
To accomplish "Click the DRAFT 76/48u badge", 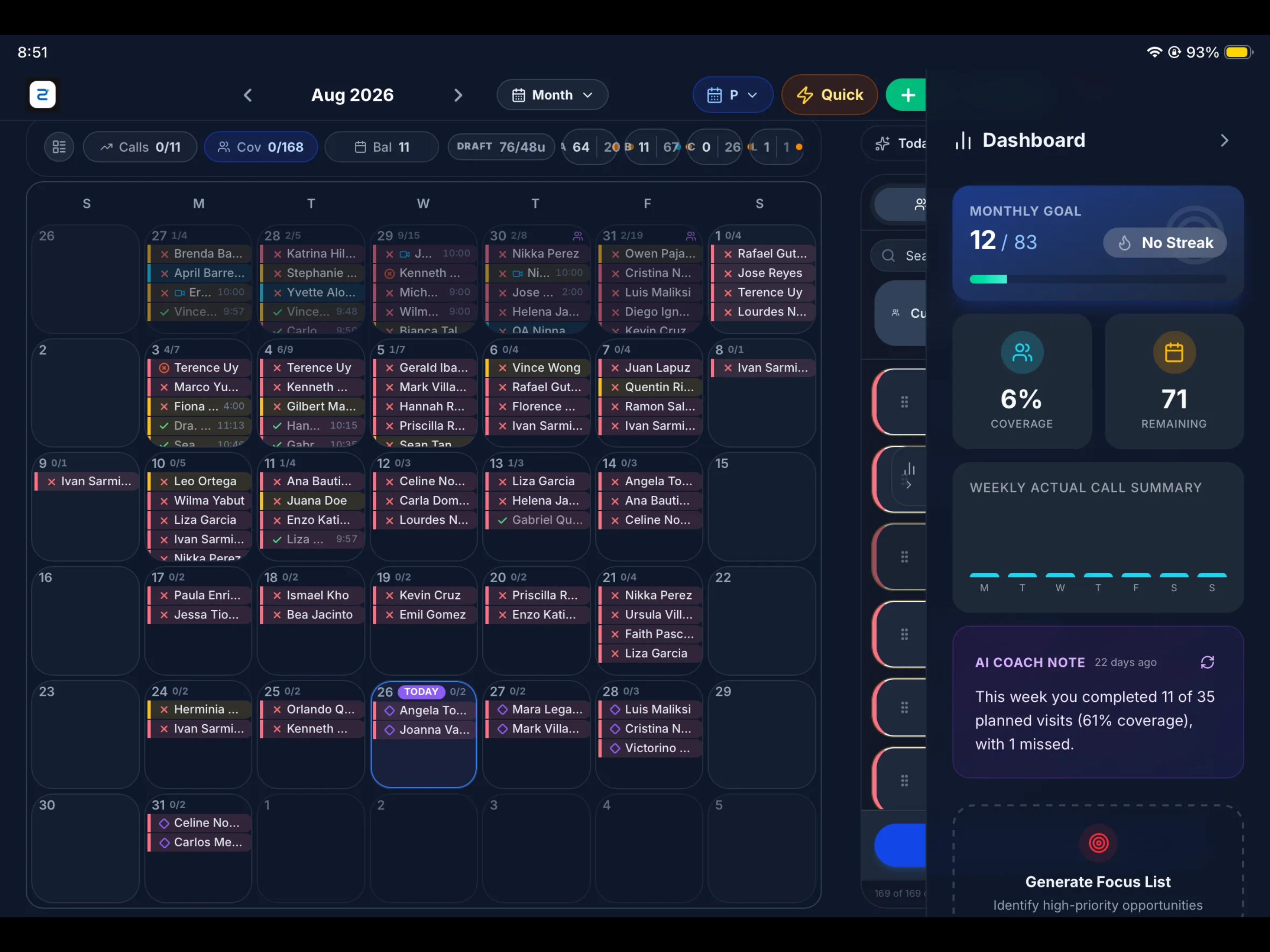I will (501, 147).
